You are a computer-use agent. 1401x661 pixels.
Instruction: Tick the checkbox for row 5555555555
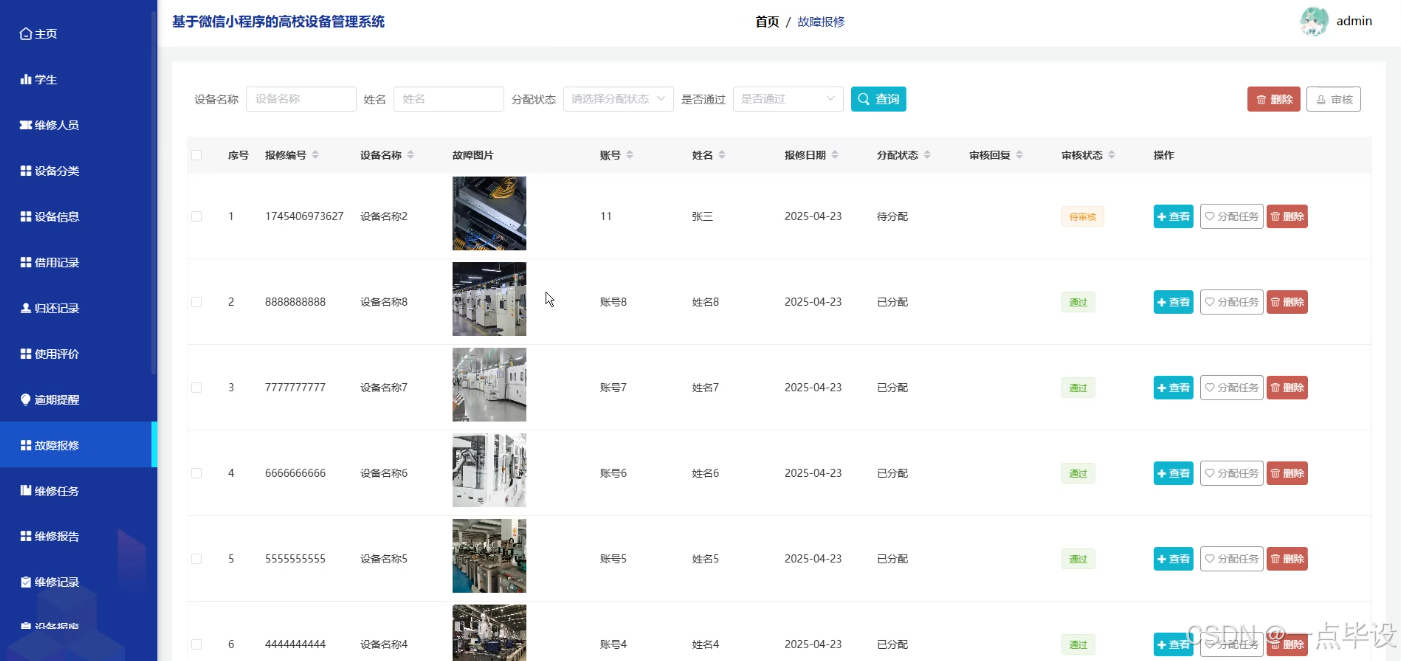pyautogui.click(x=196, y=559)
